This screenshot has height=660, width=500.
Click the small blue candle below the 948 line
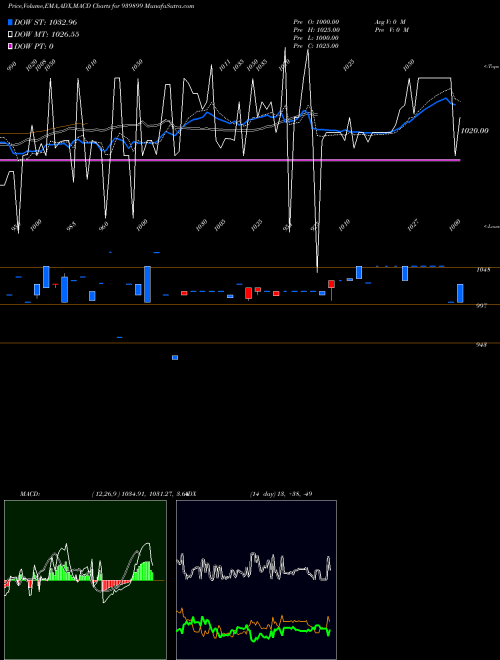(x=175, y=357)
